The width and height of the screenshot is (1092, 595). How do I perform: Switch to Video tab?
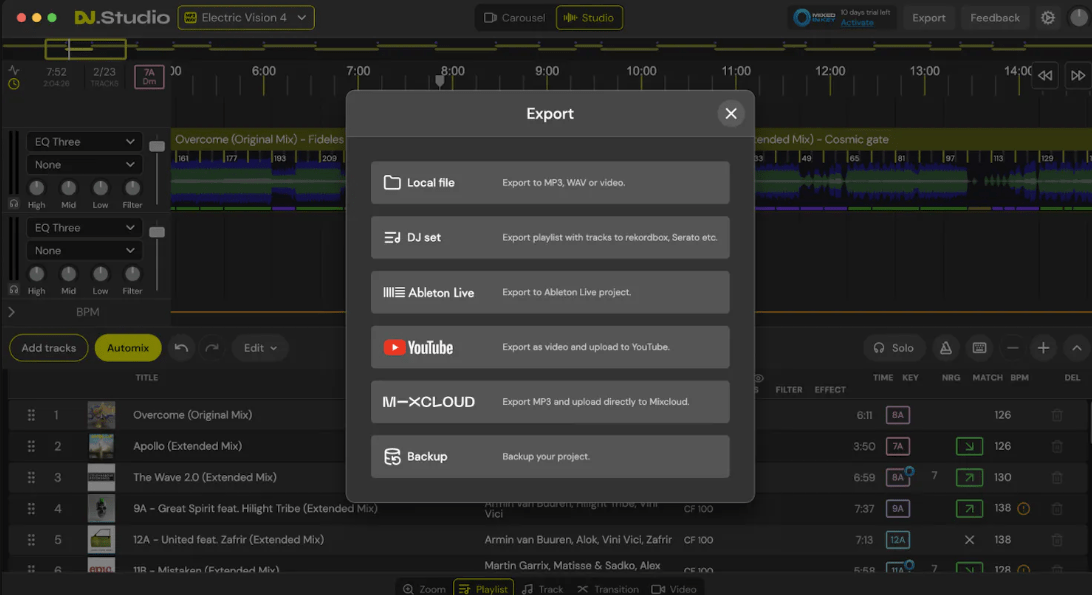673,589
